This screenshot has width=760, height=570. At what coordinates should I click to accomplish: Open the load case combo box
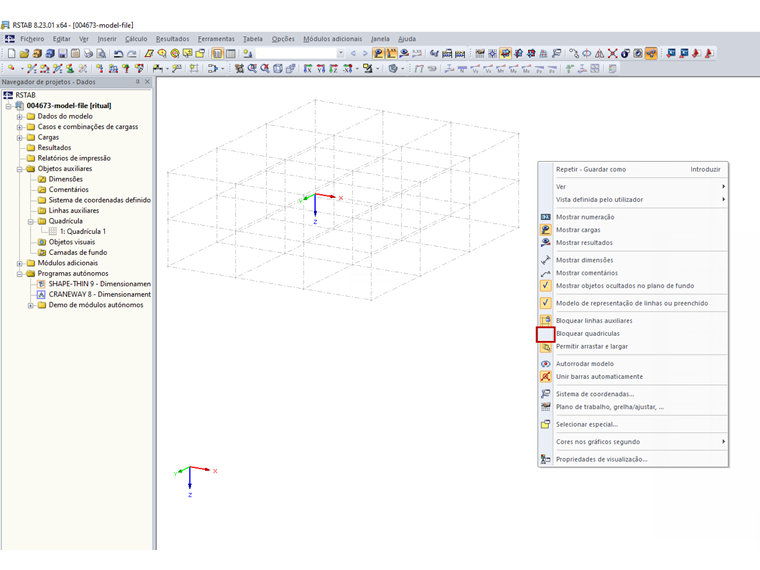tap(301, 53)
